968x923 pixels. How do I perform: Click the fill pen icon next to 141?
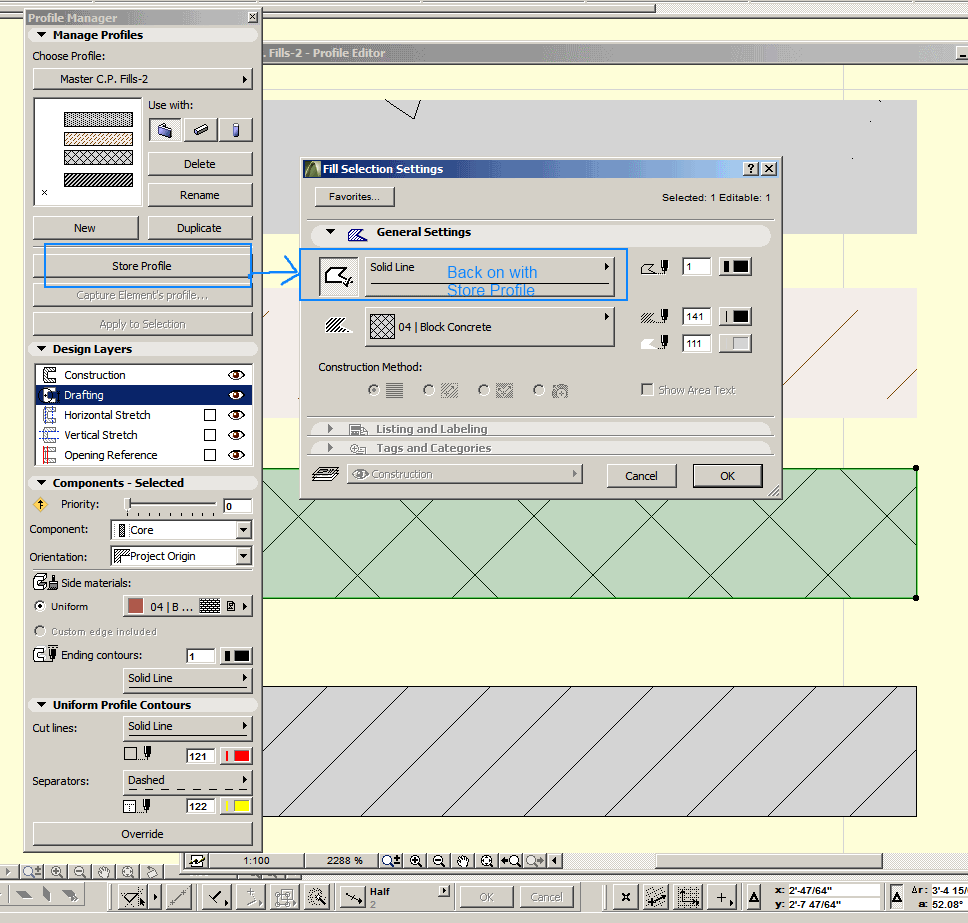[654, 317]
